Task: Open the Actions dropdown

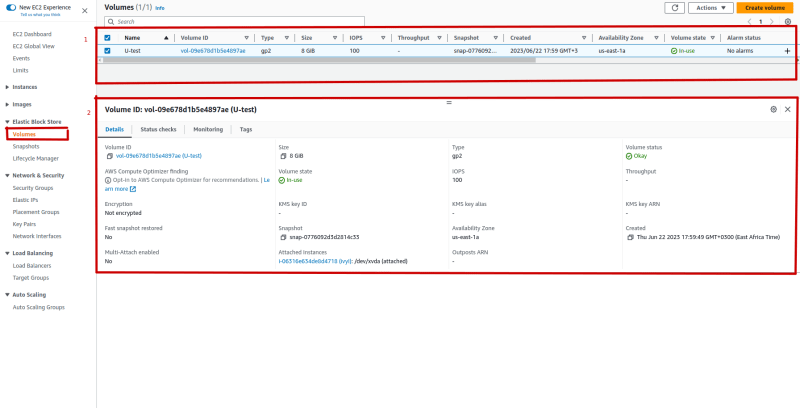Action: (x=711, y=8)
